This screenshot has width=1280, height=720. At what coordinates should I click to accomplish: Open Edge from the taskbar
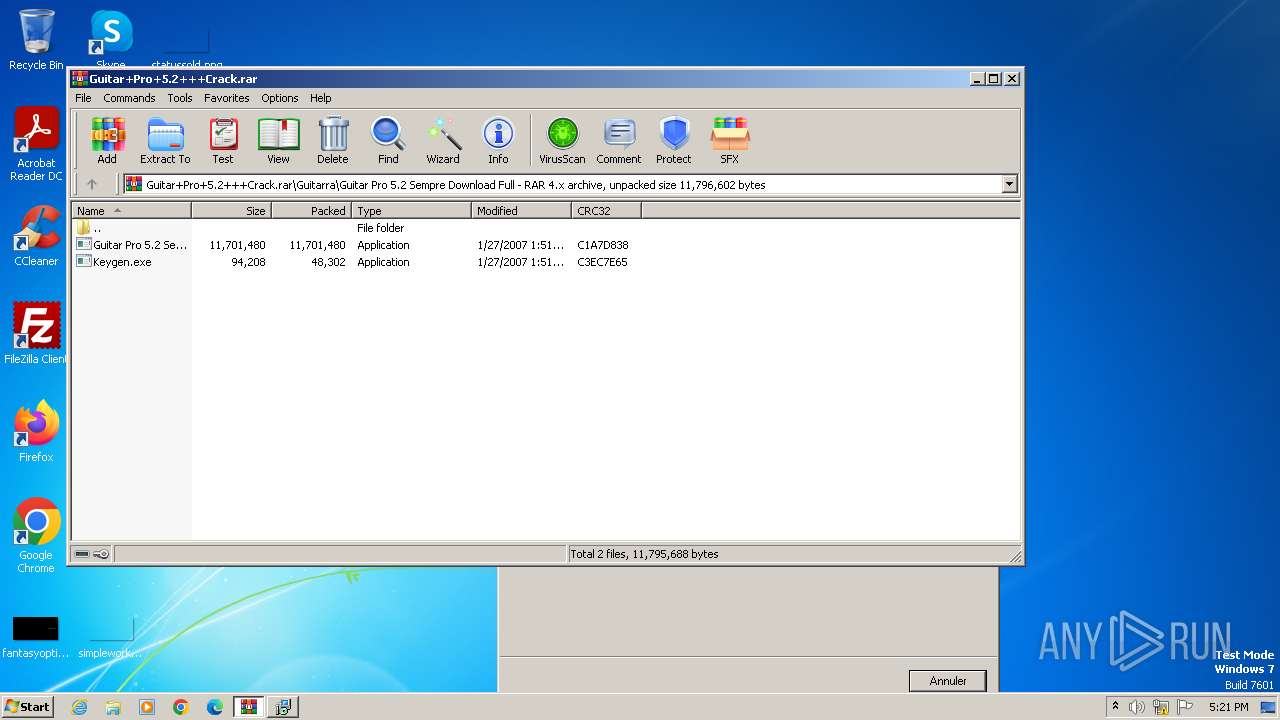[x=215, y=707]
